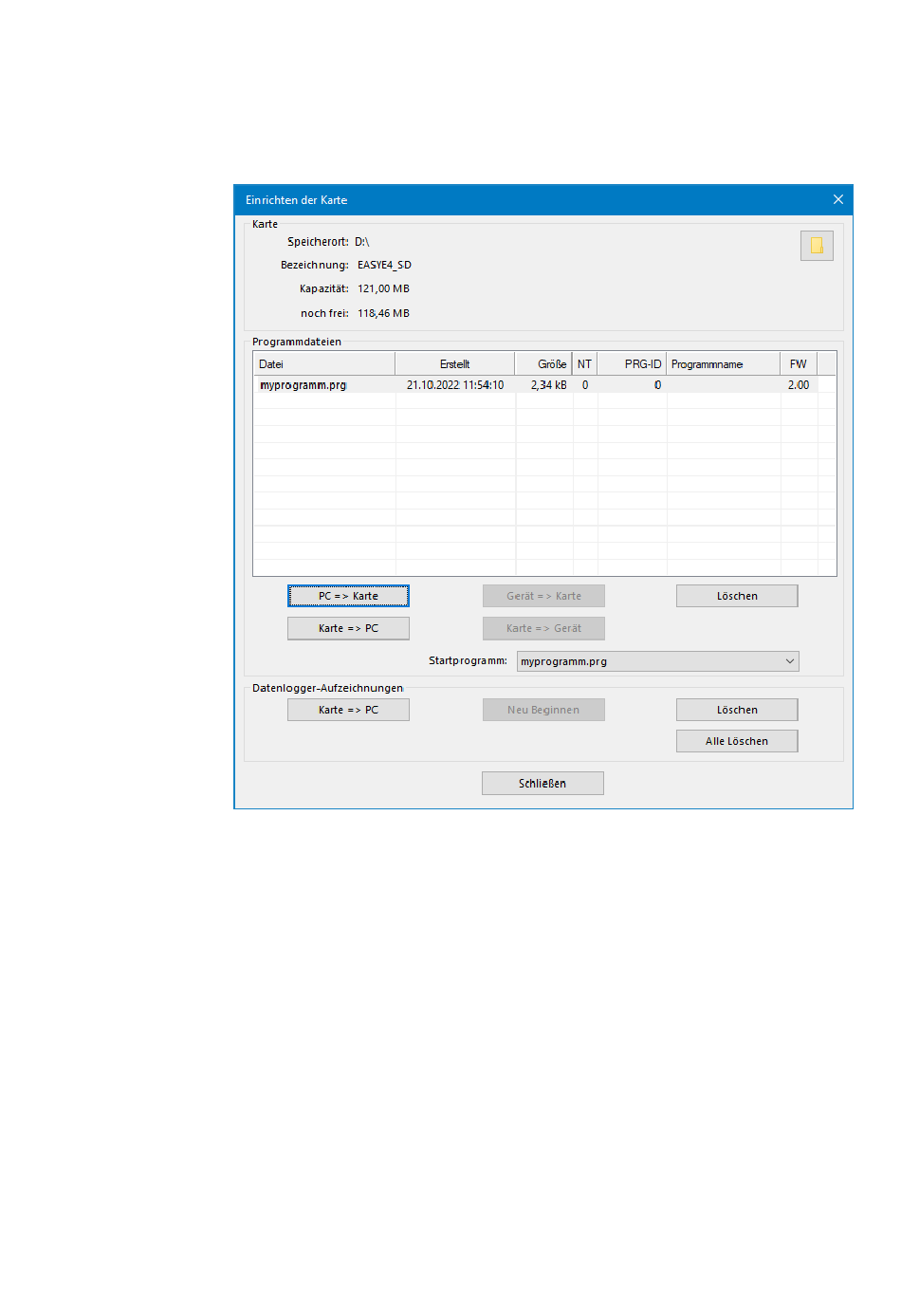Click the yellow memory card icon button
Image resolution: width=901 pixels, height=1316 pixels.
pos(816,246)
